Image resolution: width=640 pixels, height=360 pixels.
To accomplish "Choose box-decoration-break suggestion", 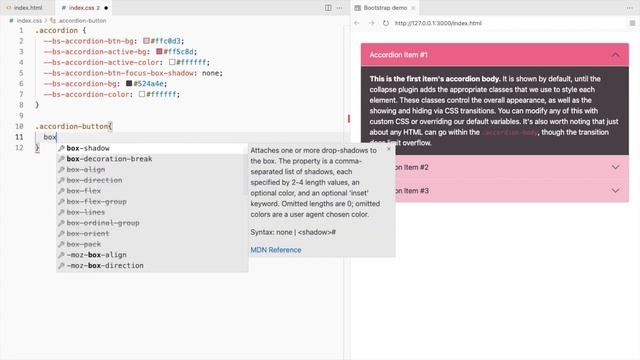I will (x=152, y=159).
